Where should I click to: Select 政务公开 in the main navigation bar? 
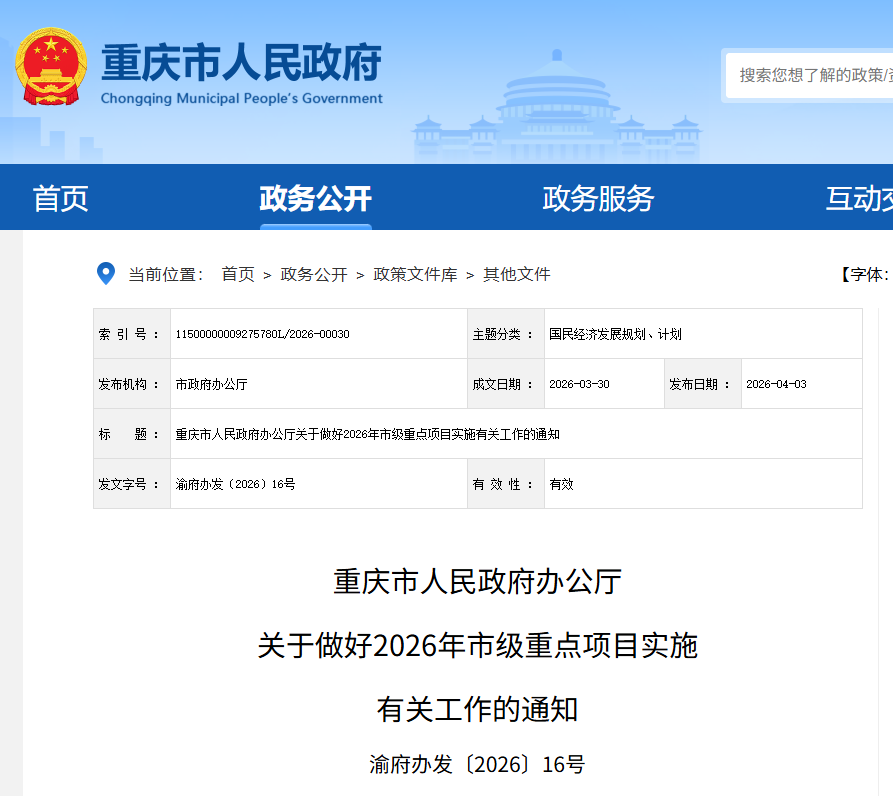click(x=315, y=198)
